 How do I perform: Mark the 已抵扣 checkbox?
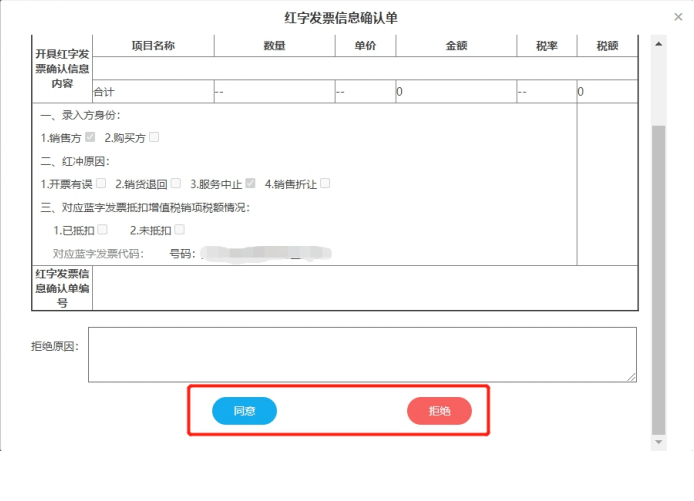pyautogui.click(x=103, y=230)
